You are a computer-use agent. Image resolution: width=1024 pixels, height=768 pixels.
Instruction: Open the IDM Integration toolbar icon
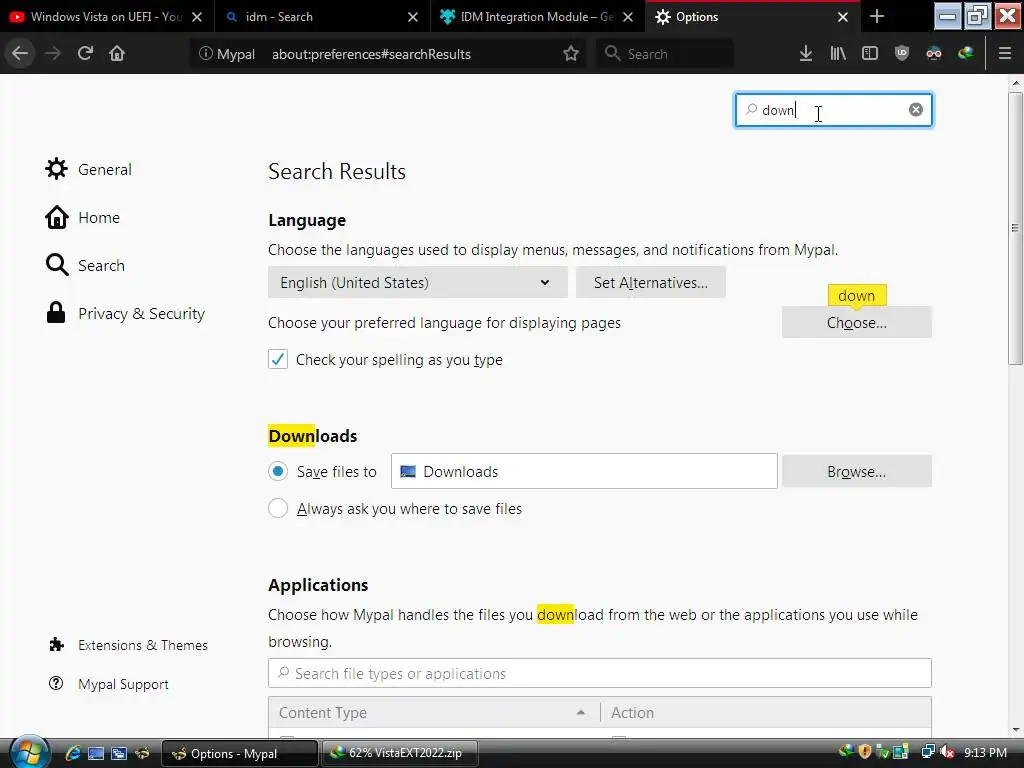point(966,54)
